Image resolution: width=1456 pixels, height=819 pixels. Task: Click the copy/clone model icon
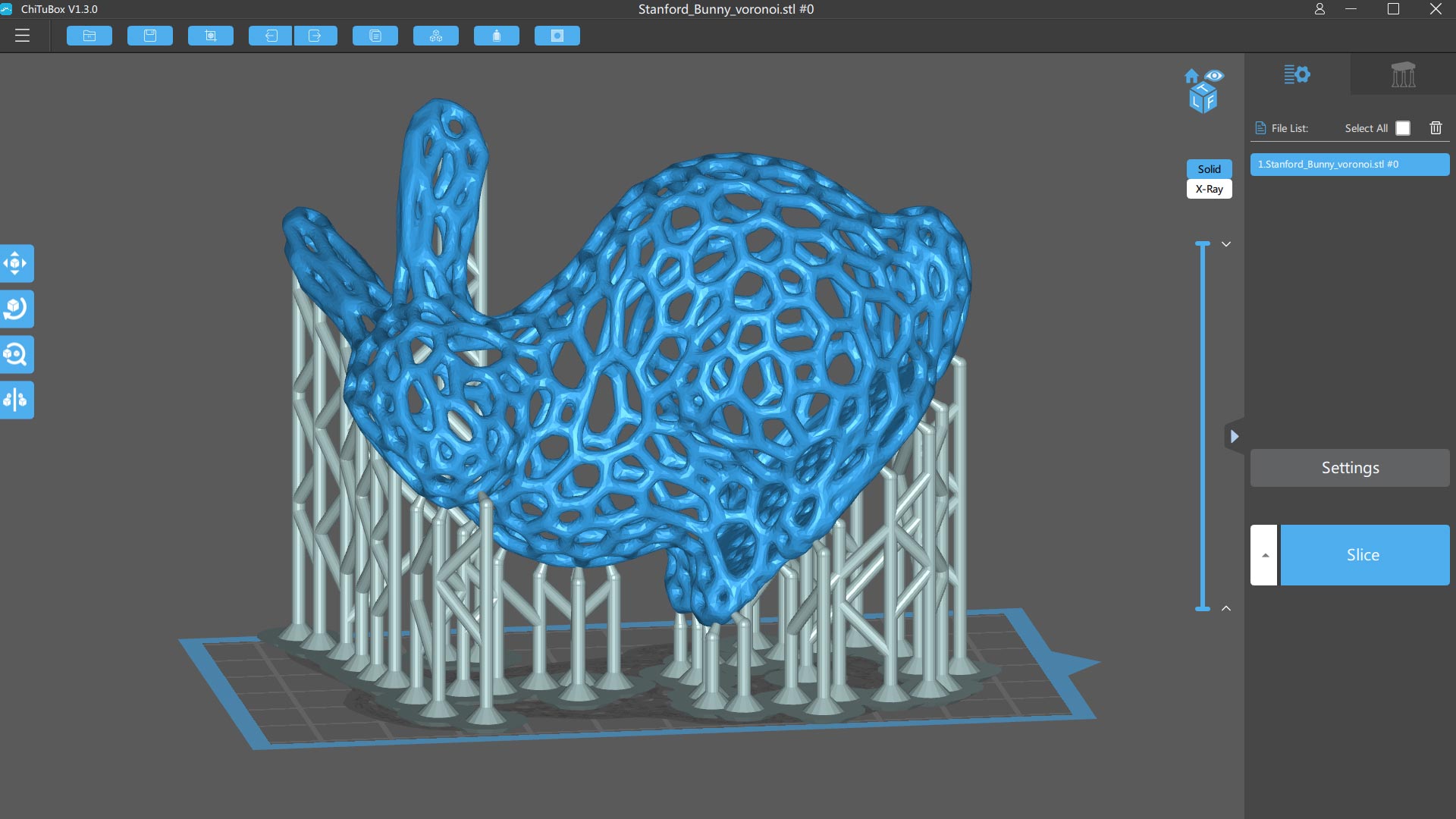(375, 36)
